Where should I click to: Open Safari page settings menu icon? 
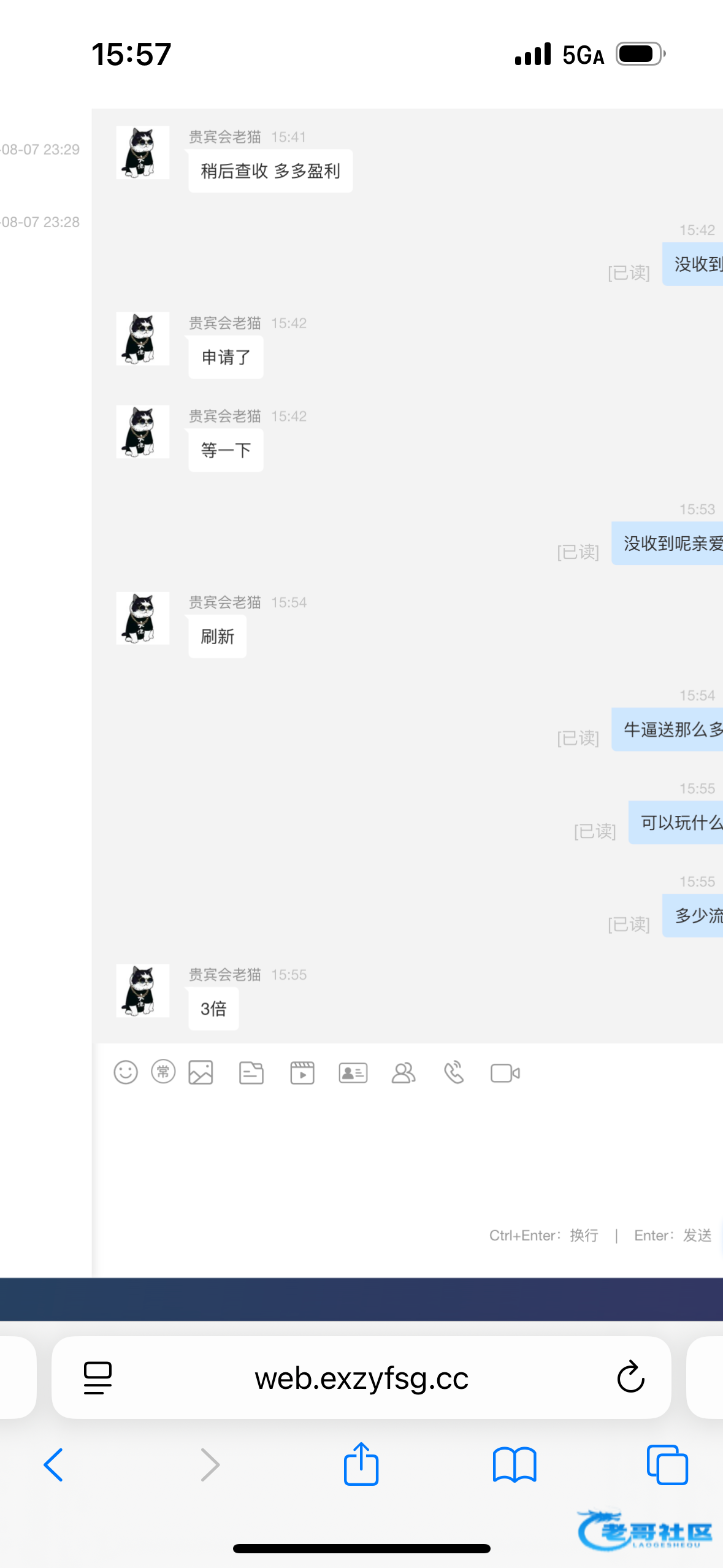tap(98, 1378)
